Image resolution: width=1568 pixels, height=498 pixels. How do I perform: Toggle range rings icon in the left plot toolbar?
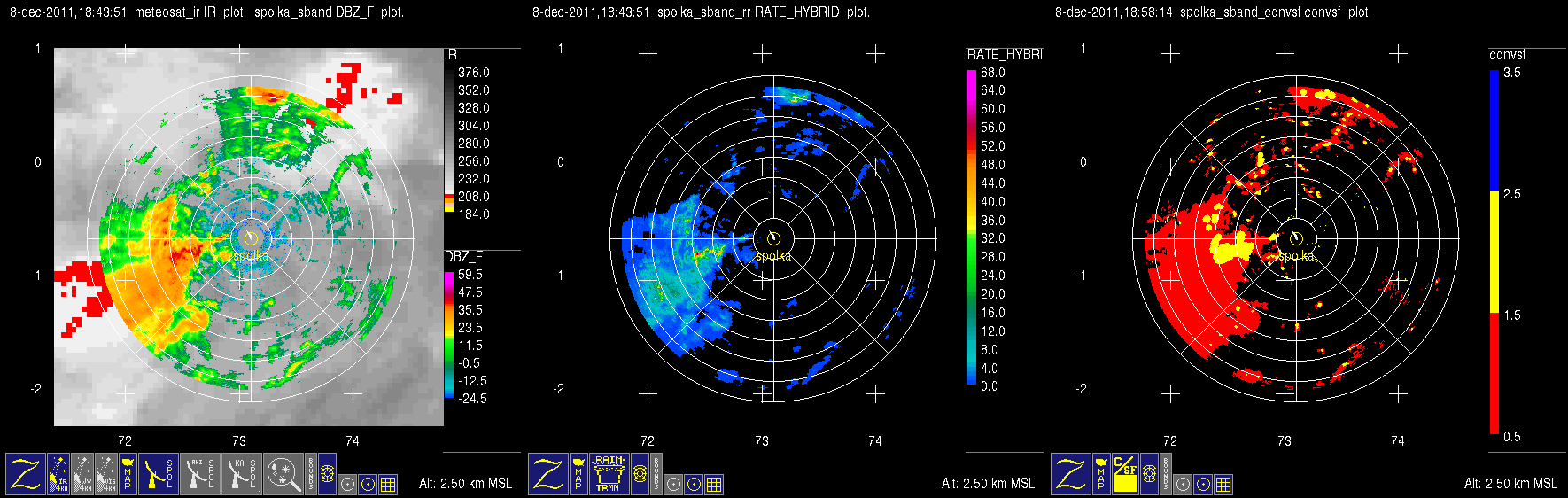(327, 474)
